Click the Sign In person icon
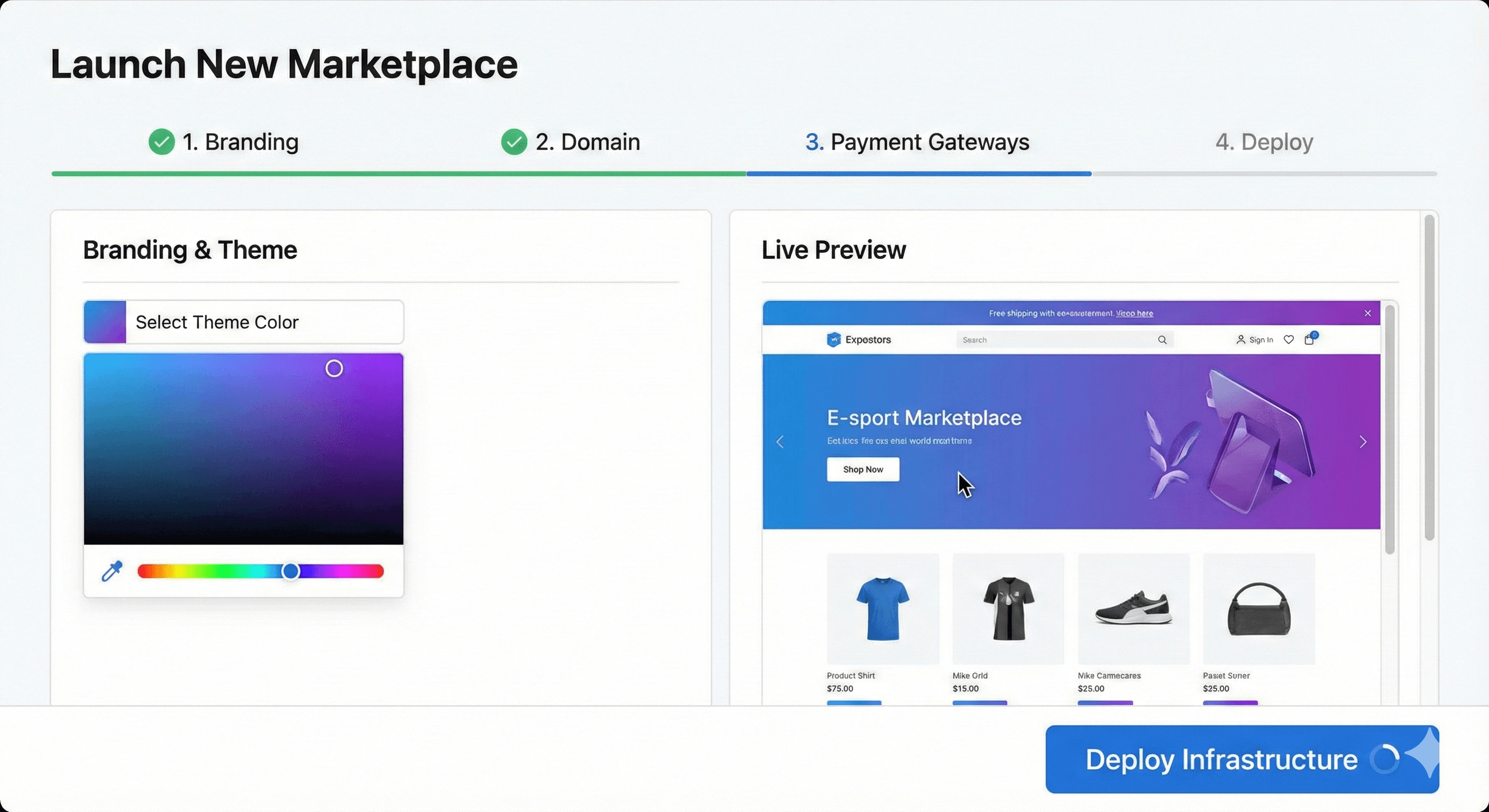Viewport: 1489px width, 812px height. pyautogui.click(x=1242, y=340)
